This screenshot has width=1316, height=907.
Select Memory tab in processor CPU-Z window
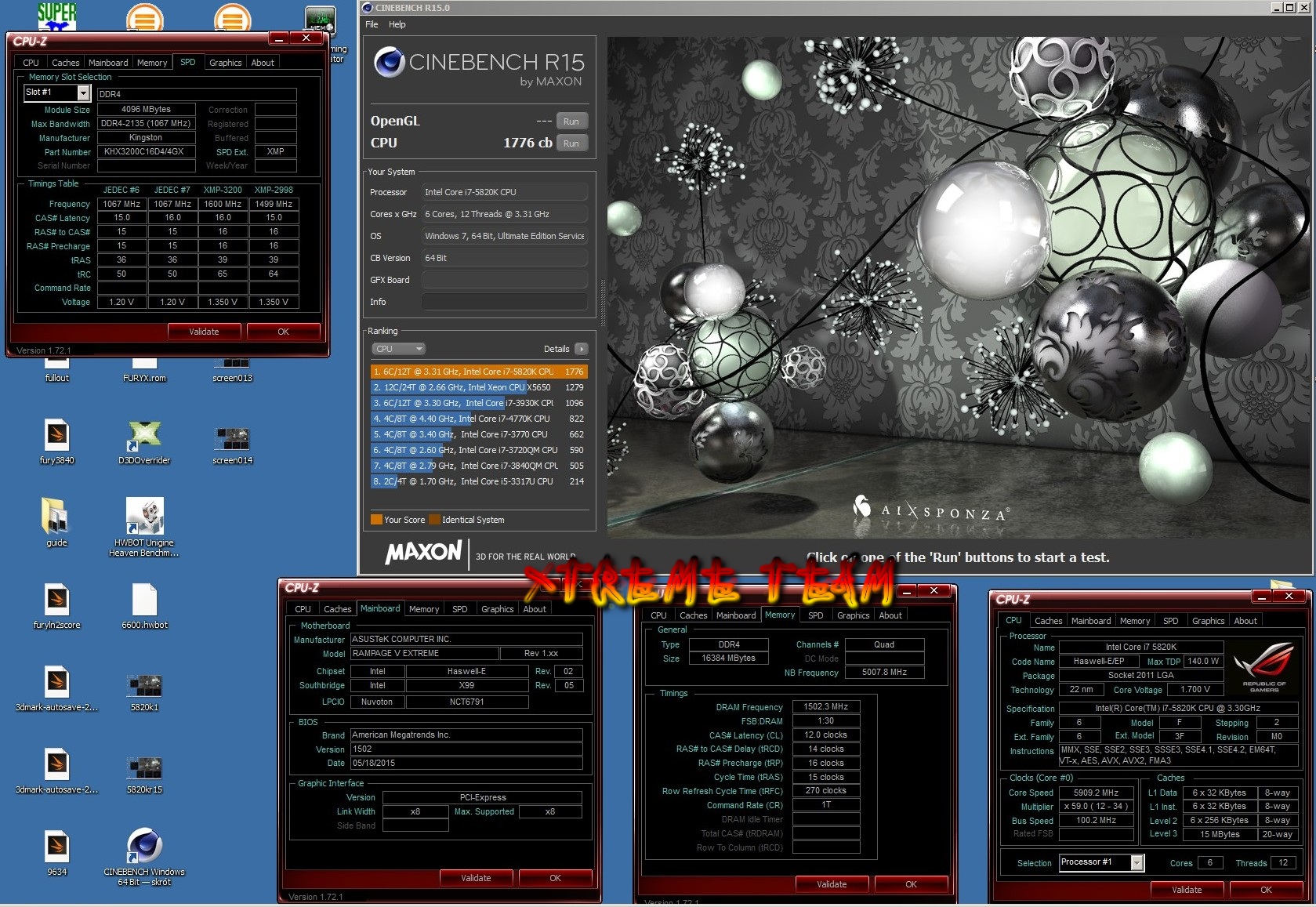point(1134,621)
